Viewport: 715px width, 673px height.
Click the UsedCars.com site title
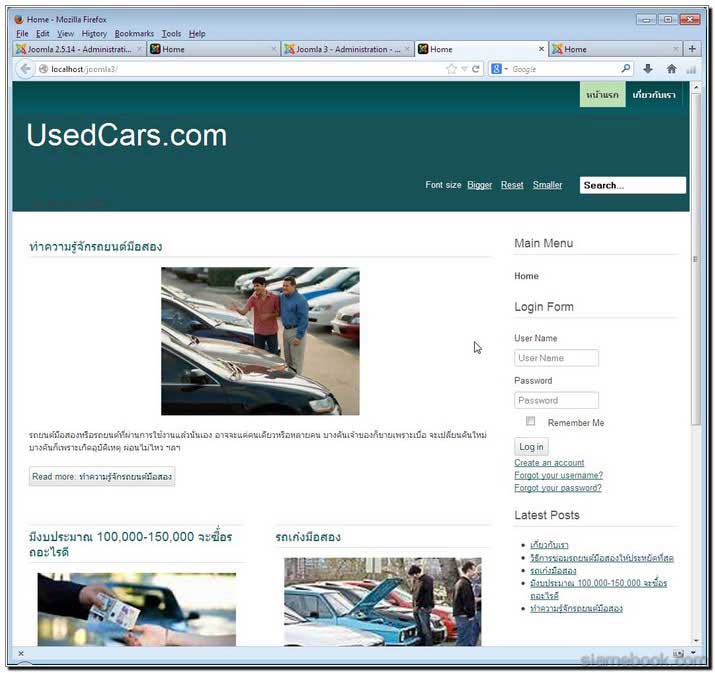point(126,135)
